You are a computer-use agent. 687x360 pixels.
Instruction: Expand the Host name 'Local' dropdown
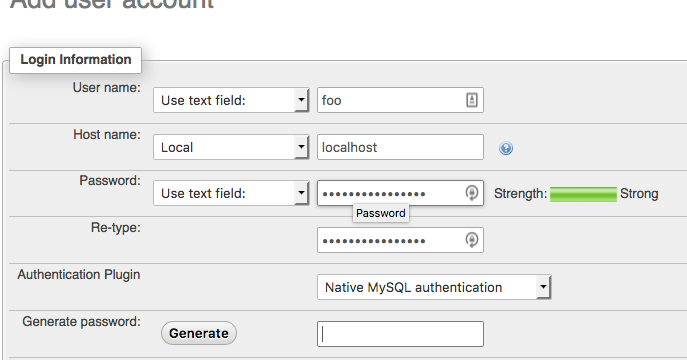[x=231, y=147]
